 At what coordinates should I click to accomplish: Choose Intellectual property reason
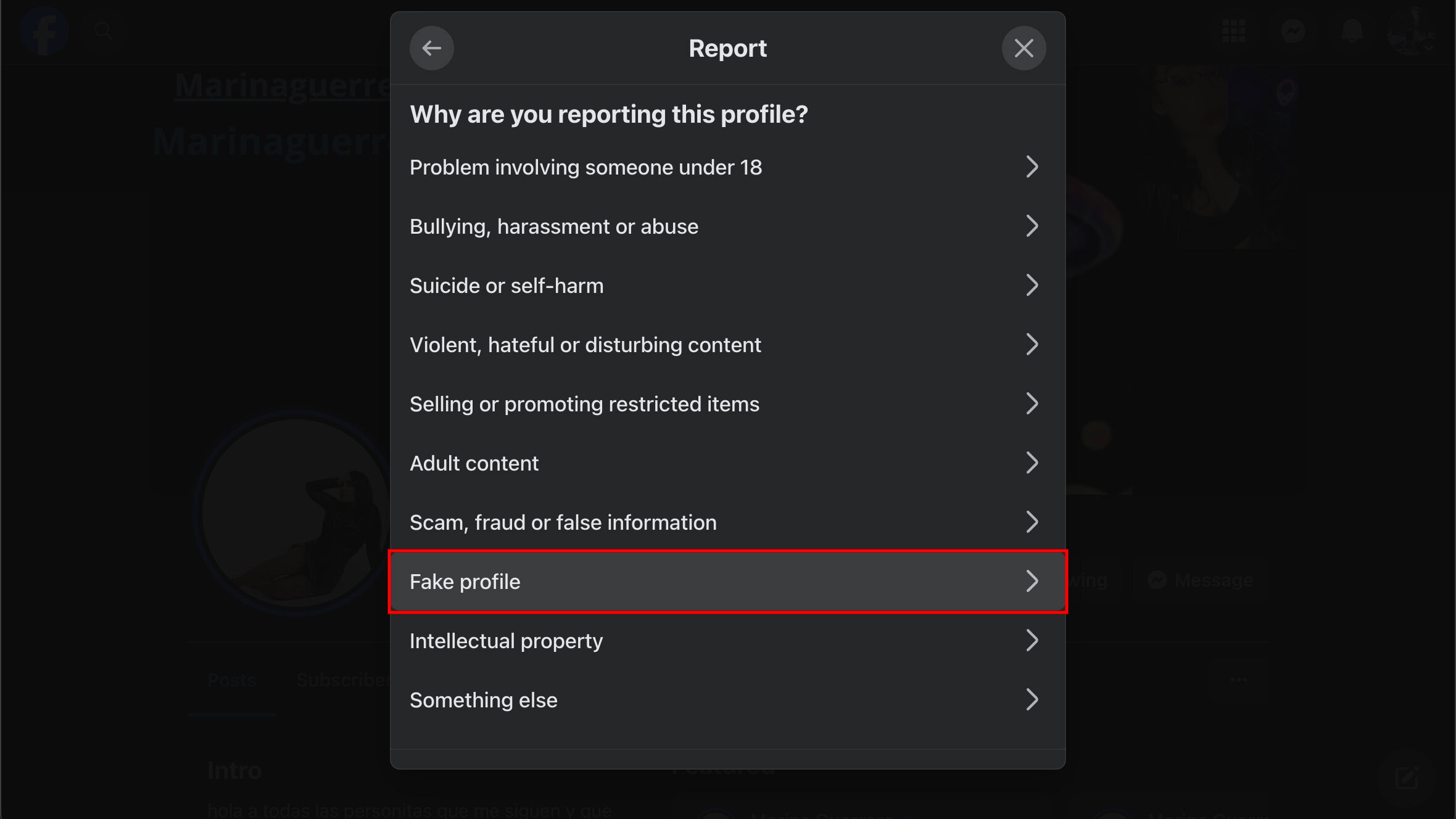(506, 641)
